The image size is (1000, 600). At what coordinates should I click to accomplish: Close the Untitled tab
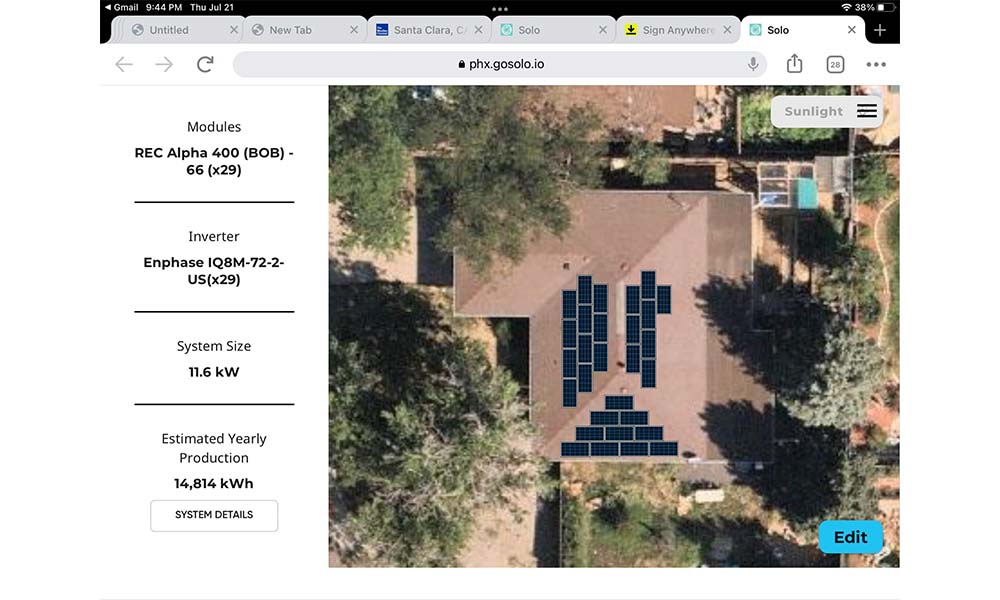click(234, 30)
